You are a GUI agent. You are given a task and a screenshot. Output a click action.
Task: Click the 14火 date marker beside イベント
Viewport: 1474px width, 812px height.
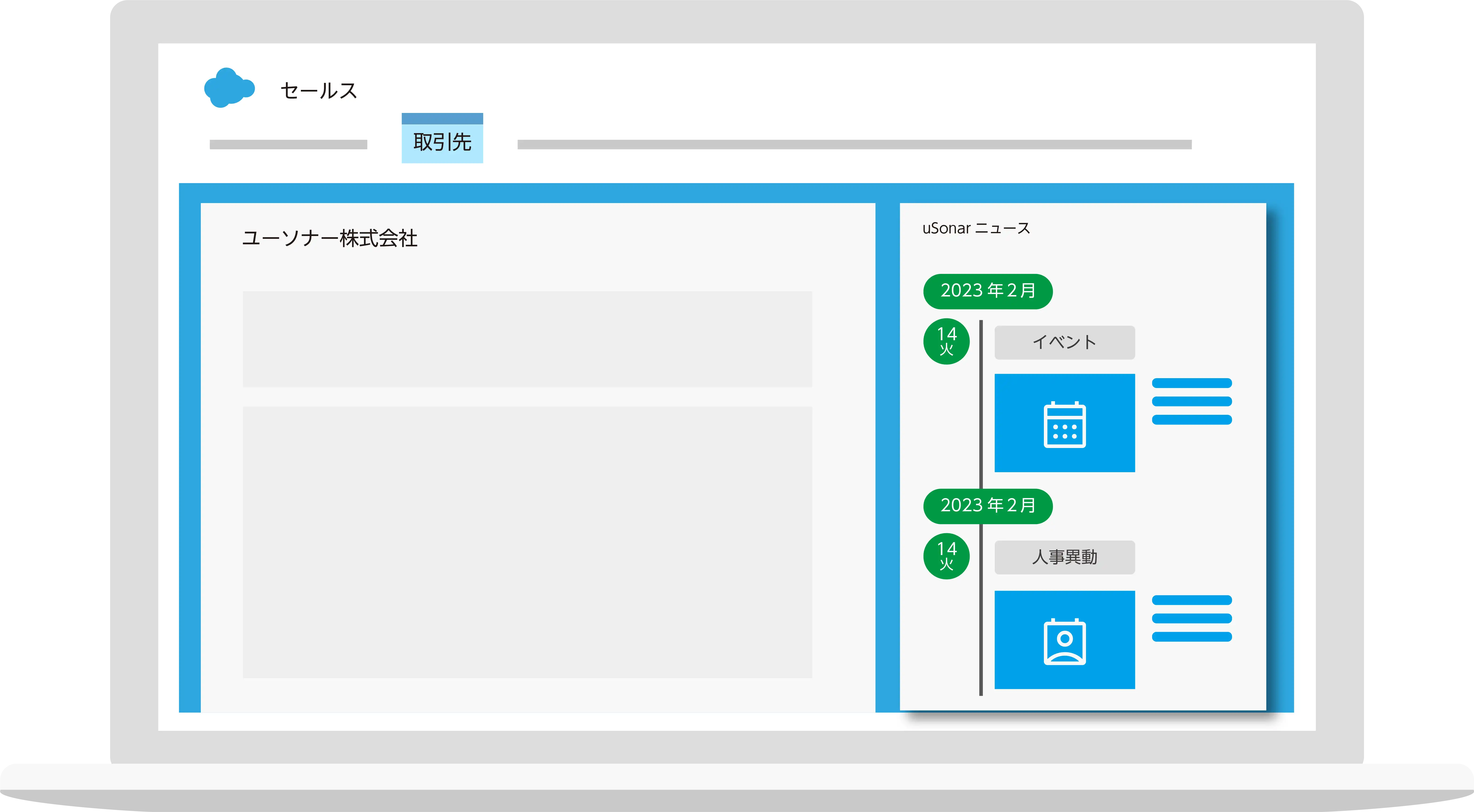click(946, 341)
